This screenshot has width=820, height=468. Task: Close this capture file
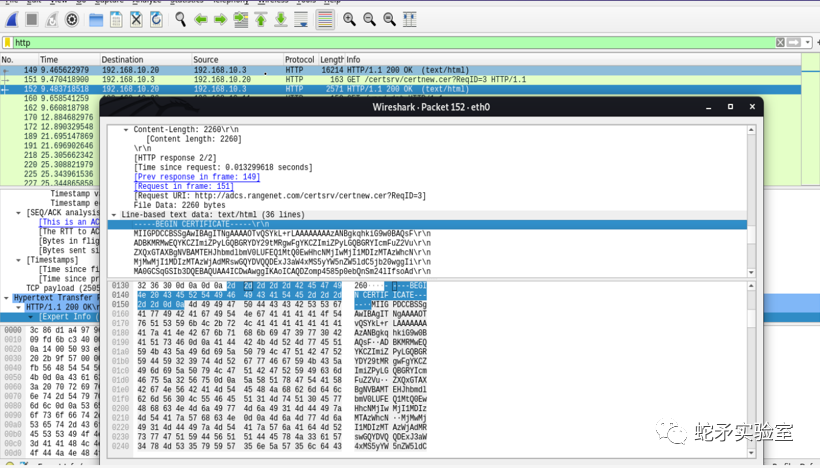point(136,20)
